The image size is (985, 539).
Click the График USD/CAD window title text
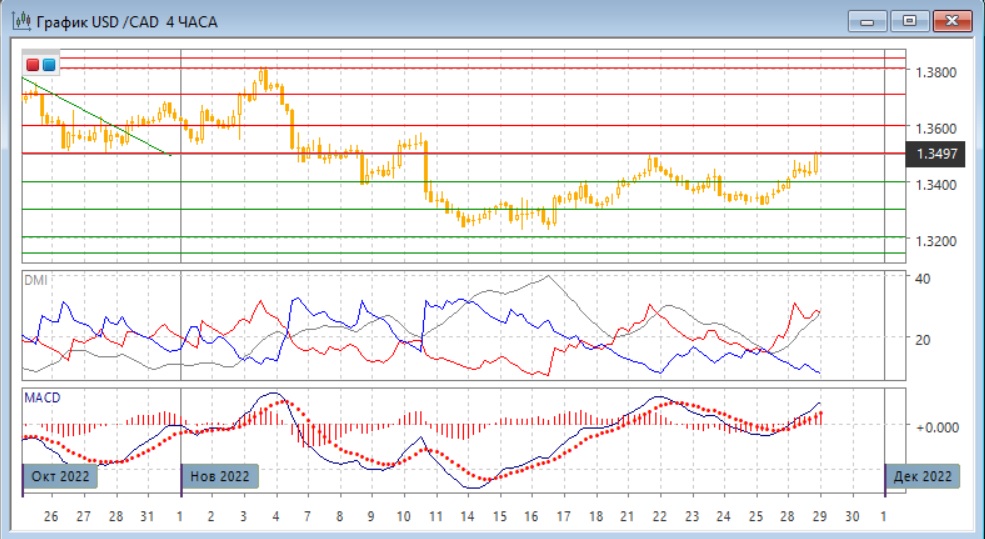(125, 21)
